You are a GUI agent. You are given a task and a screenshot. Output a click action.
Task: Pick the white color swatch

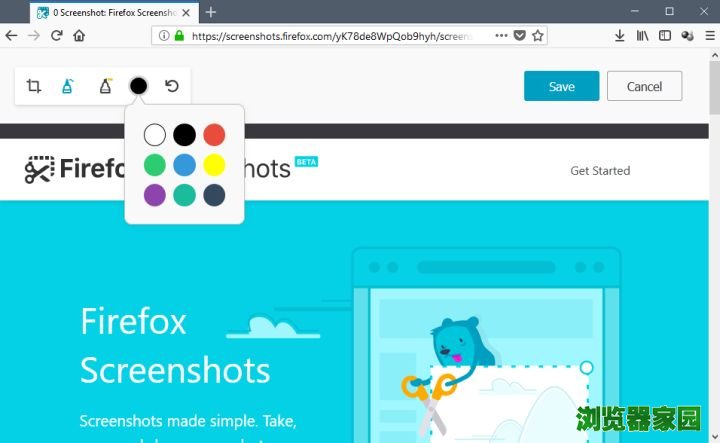click(155, 135)
